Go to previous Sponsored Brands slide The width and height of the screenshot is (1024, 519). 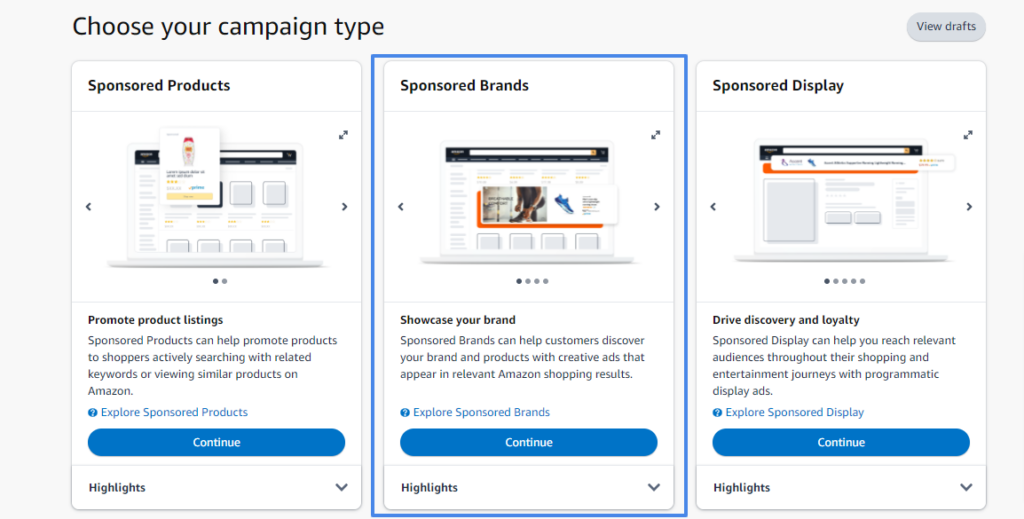click(x=401, y=207)
